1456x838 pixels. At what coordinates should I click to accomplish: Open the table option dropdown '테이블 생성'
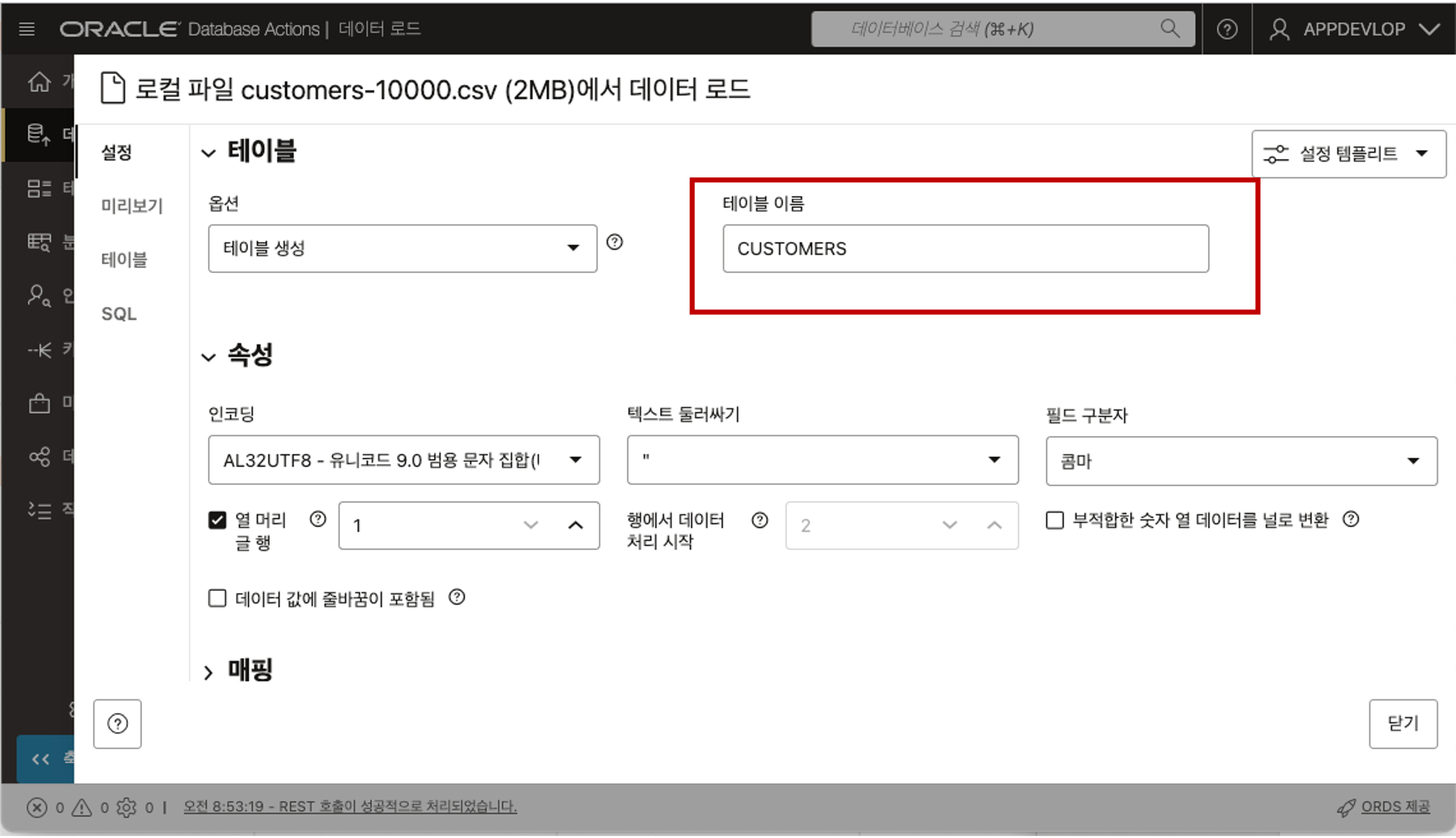point(402,248)
